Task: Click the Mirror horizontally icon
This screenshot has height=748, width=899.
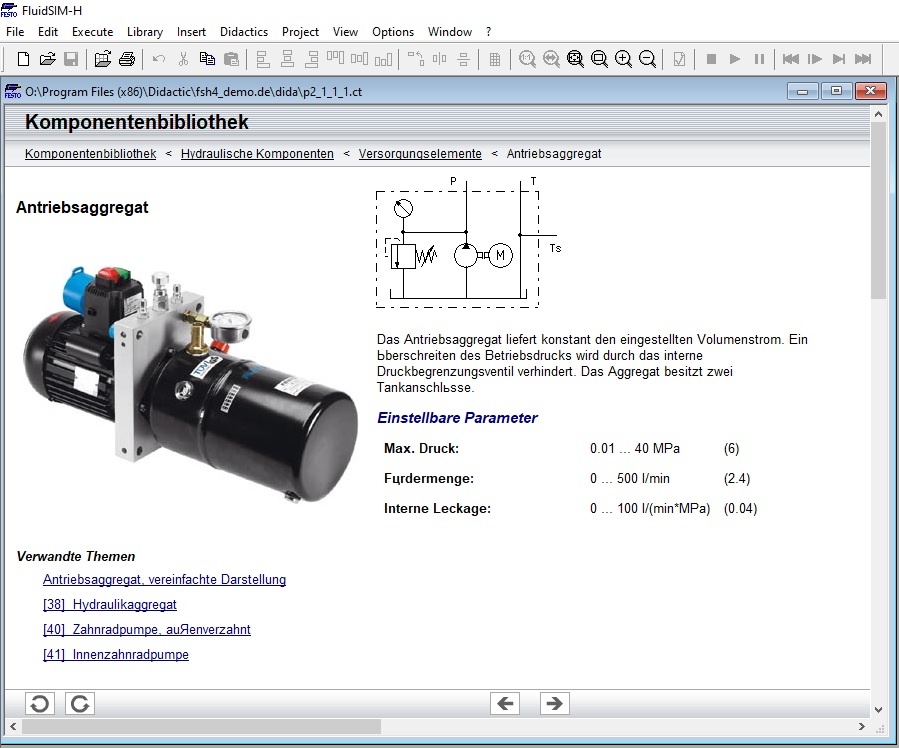Action: coord(440,59)
